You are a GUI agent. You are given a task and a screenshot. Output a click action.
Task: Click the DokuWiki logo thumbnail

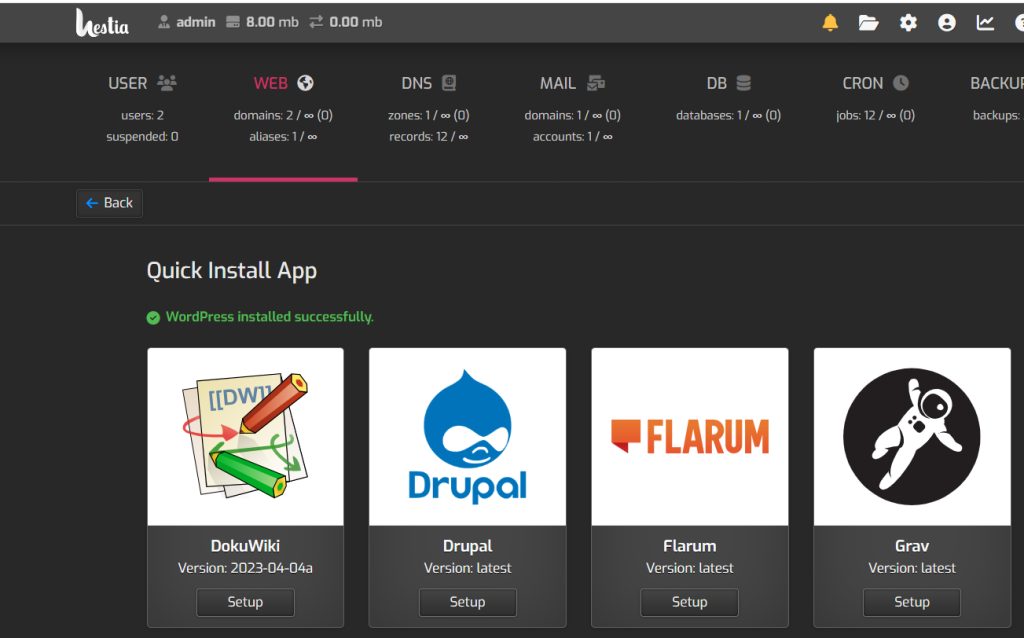click(246, 436)
